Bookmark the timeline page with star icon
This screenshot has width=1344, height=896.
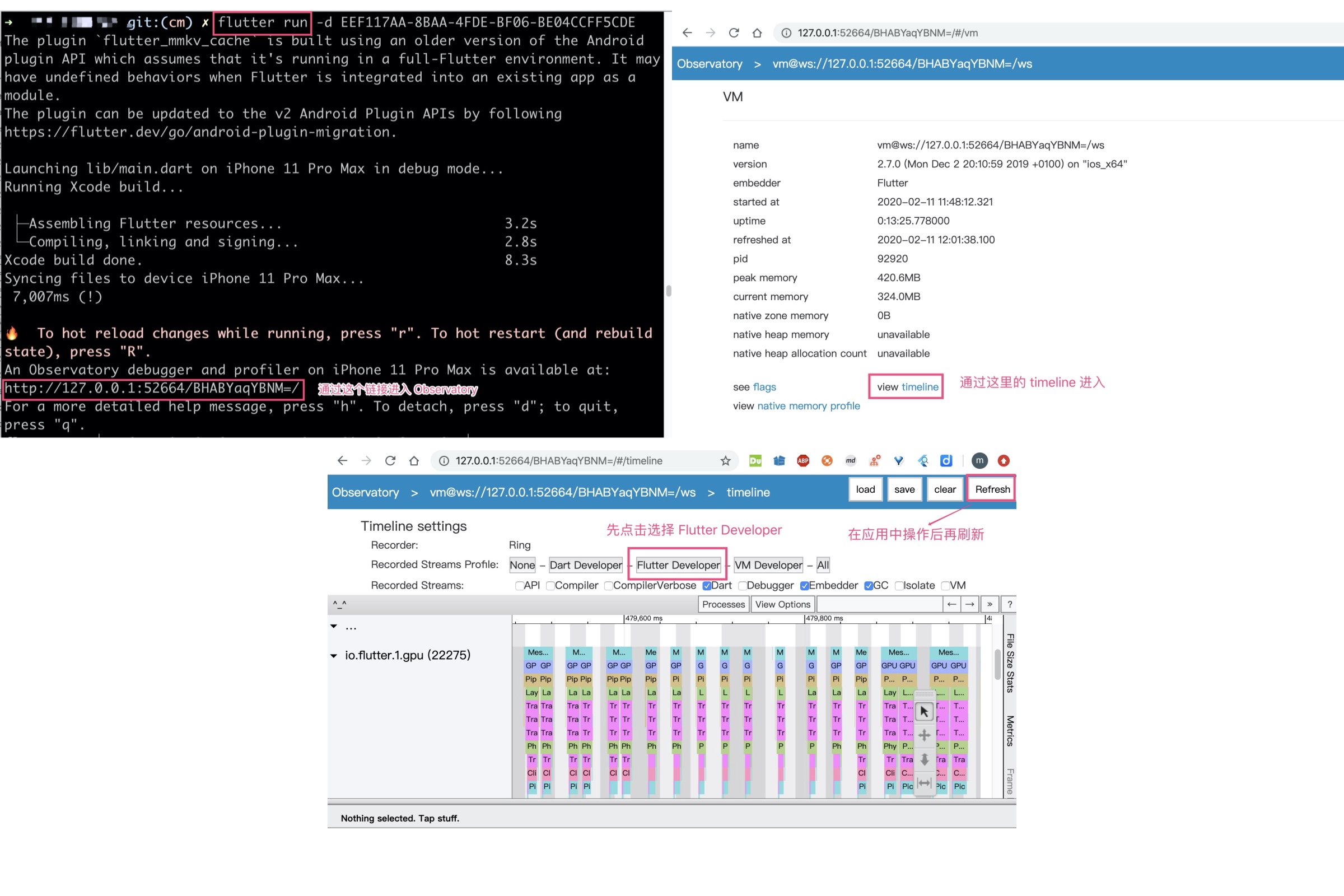tap(725, 460)
